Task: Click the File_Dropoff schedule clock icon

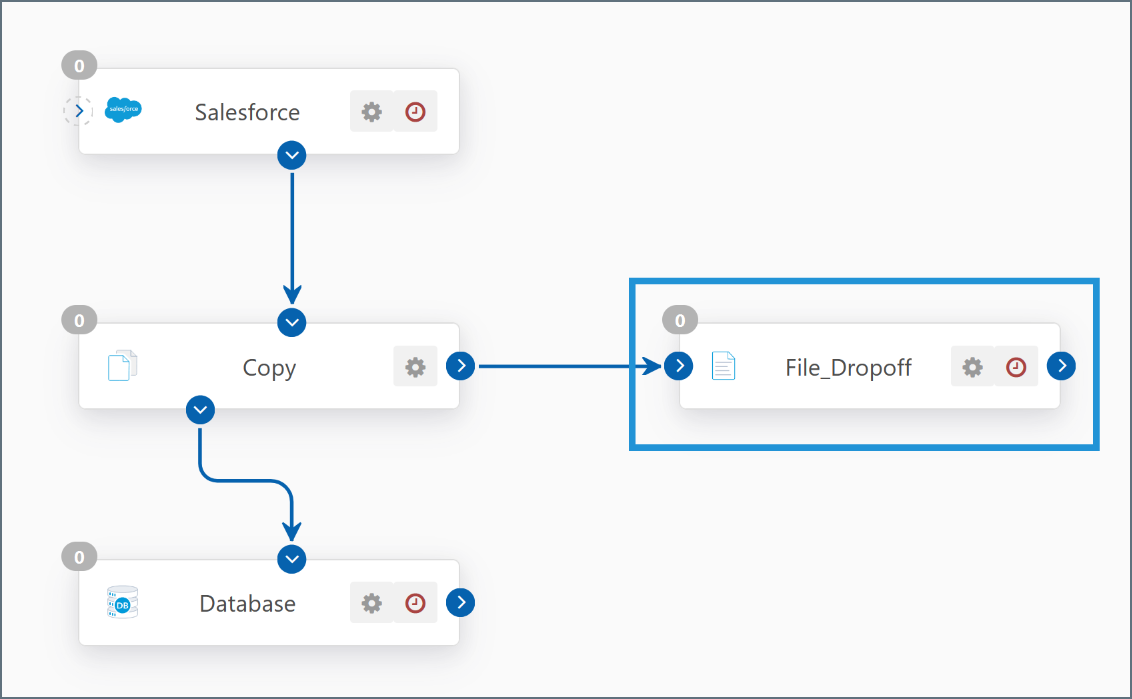Action: point(1016,367)
